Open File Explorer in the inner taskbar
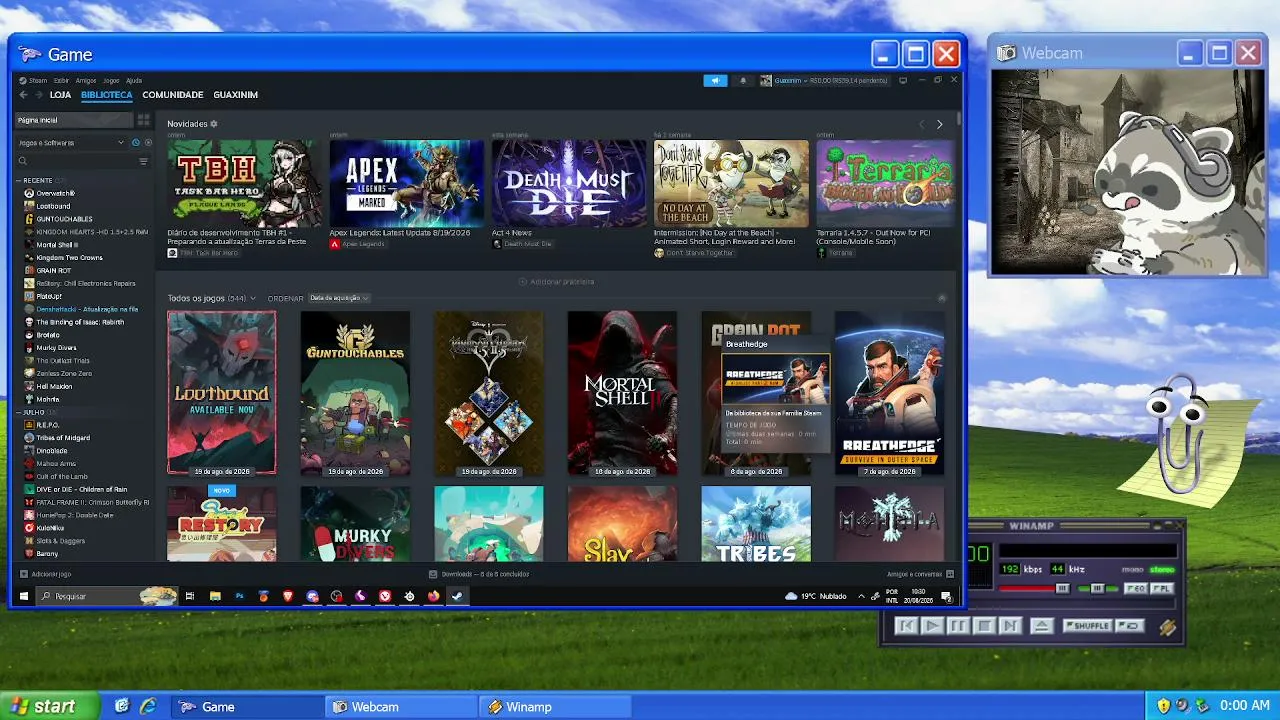1280x720 pixels. [215, 596]
